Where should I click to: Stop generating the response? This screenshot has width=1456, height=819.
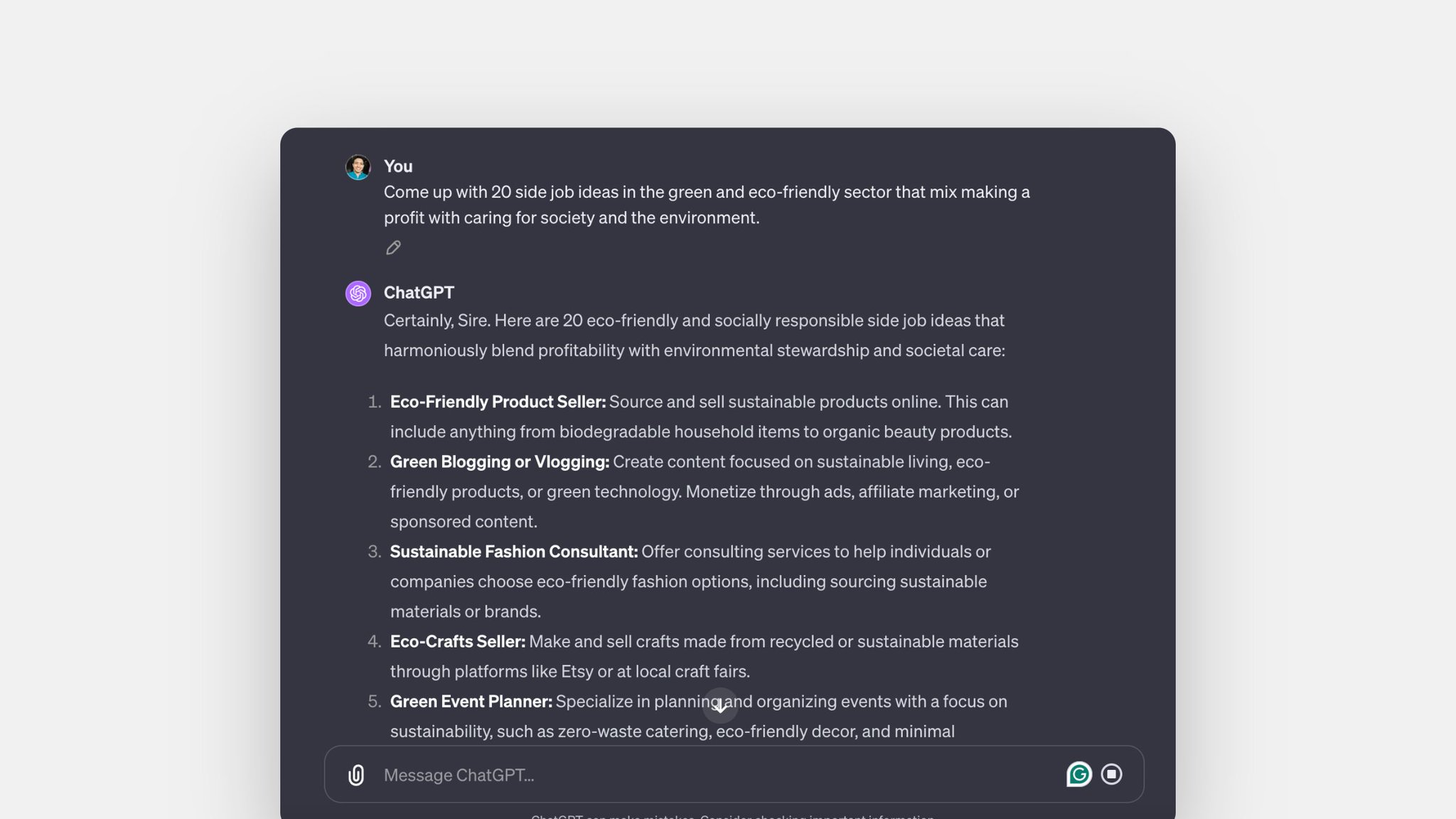tap(1111, 774)
